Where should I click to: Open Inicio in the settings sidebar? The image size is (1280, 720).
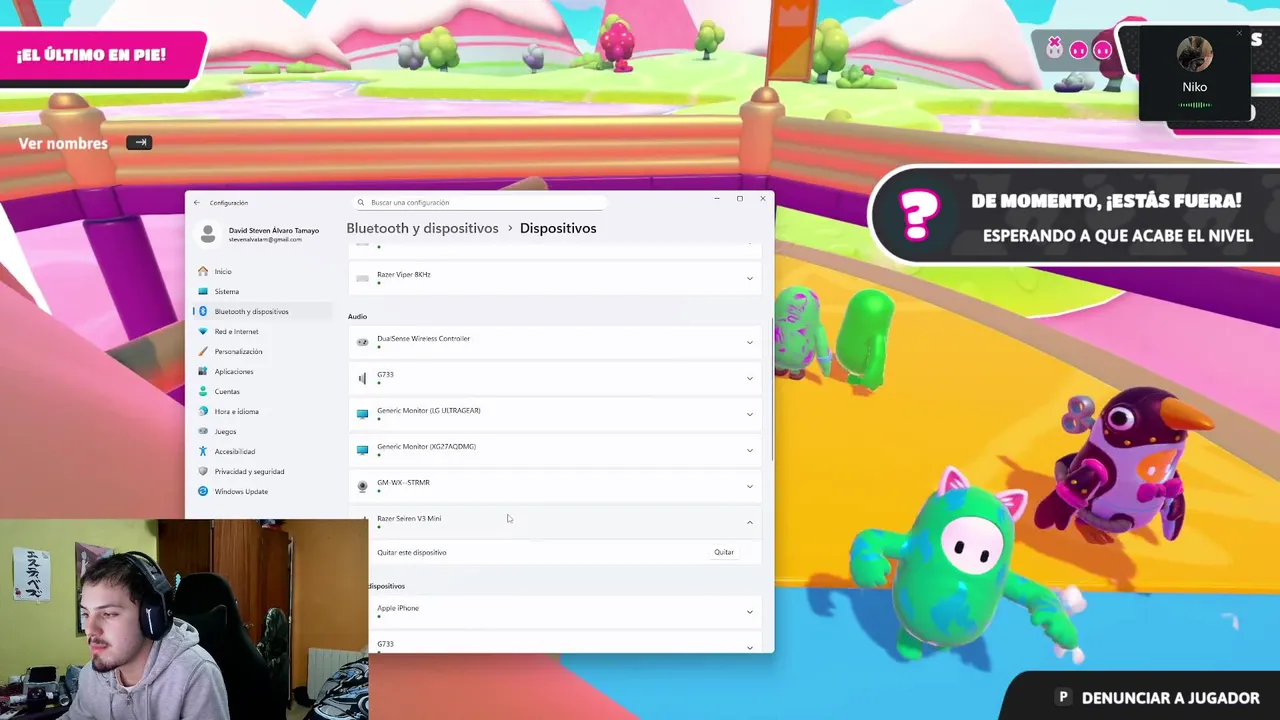point(262,271)
